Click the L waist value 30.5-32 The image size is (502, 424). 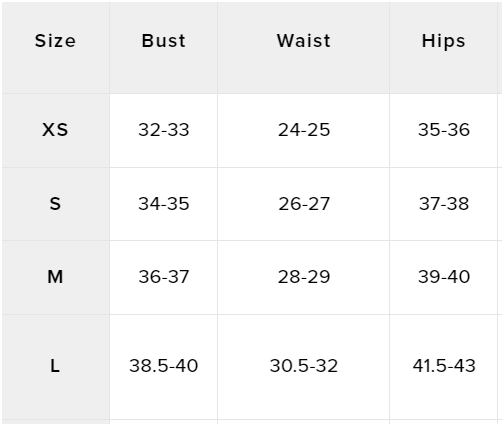pos(304,366)
